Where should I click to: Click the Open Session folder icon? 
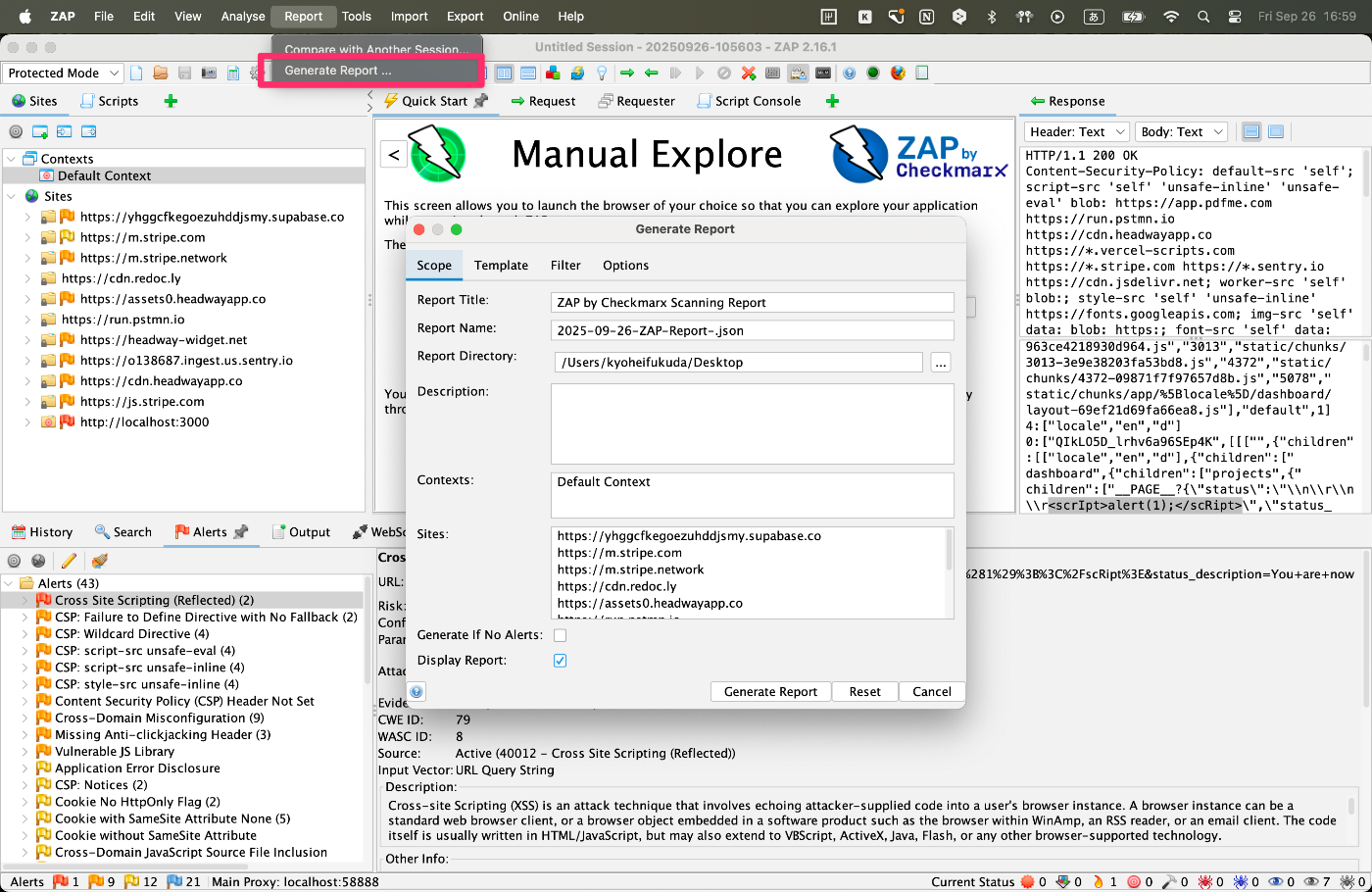pyautogui.click(x=160, y=73)
